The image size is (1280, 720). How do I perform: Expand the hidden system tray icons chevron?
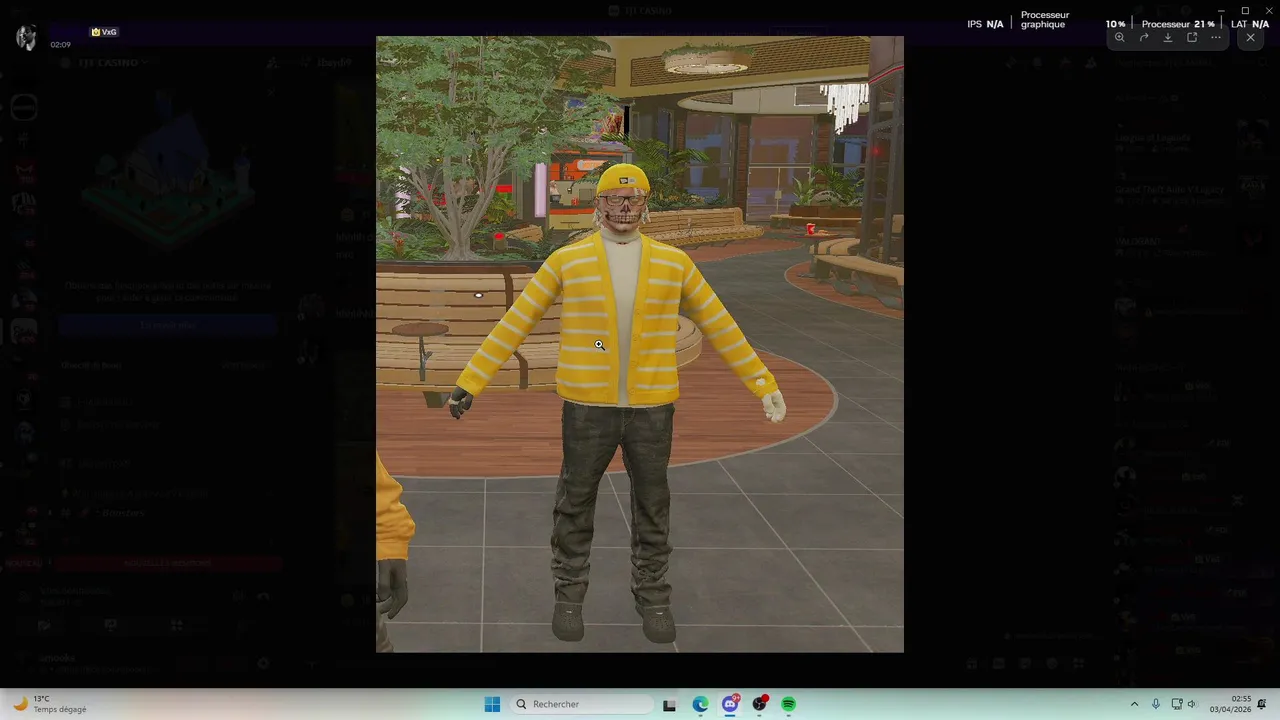1134,704
